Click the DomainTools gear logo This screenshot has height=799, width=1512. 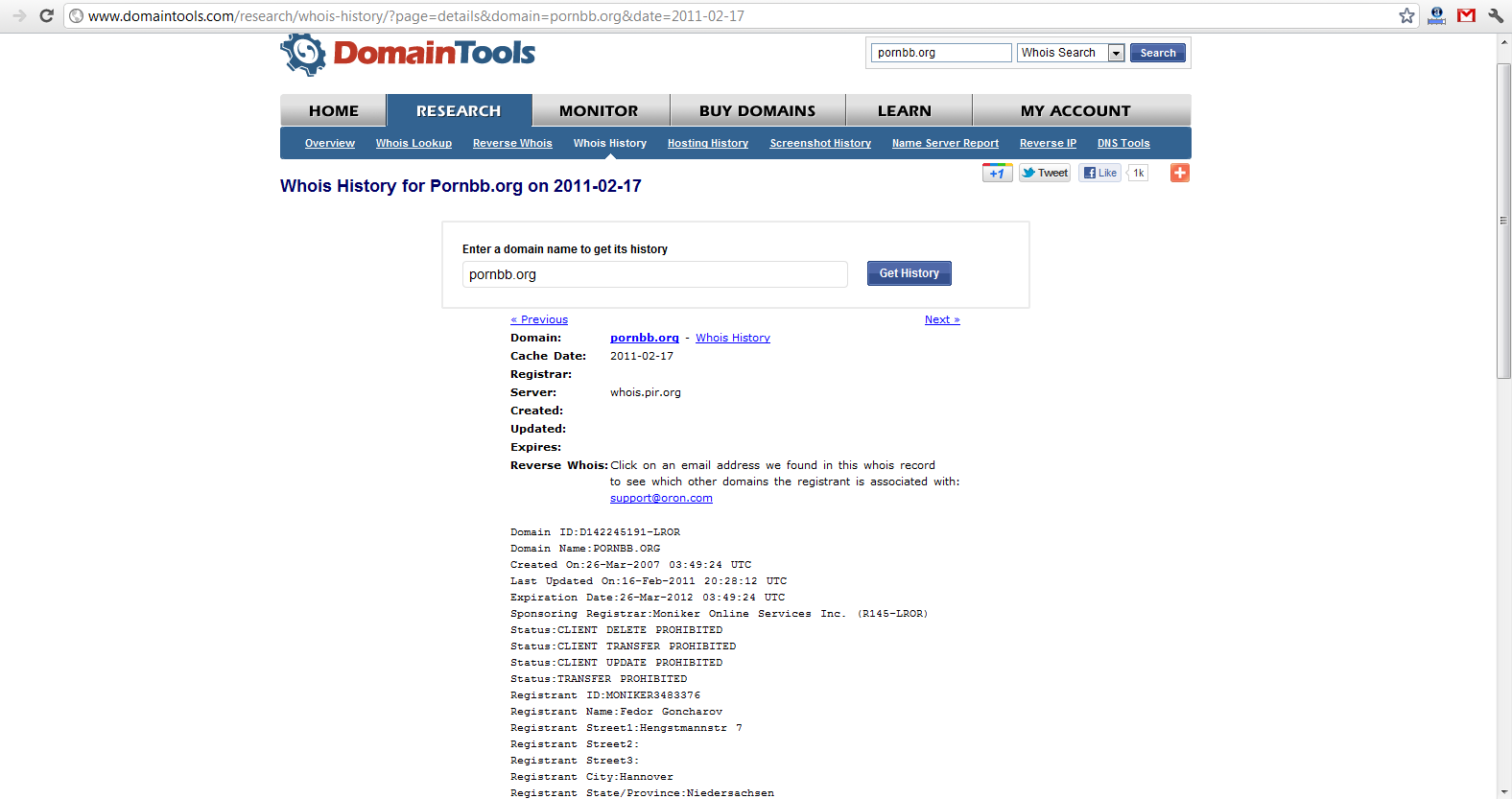[x=303, y=55]
